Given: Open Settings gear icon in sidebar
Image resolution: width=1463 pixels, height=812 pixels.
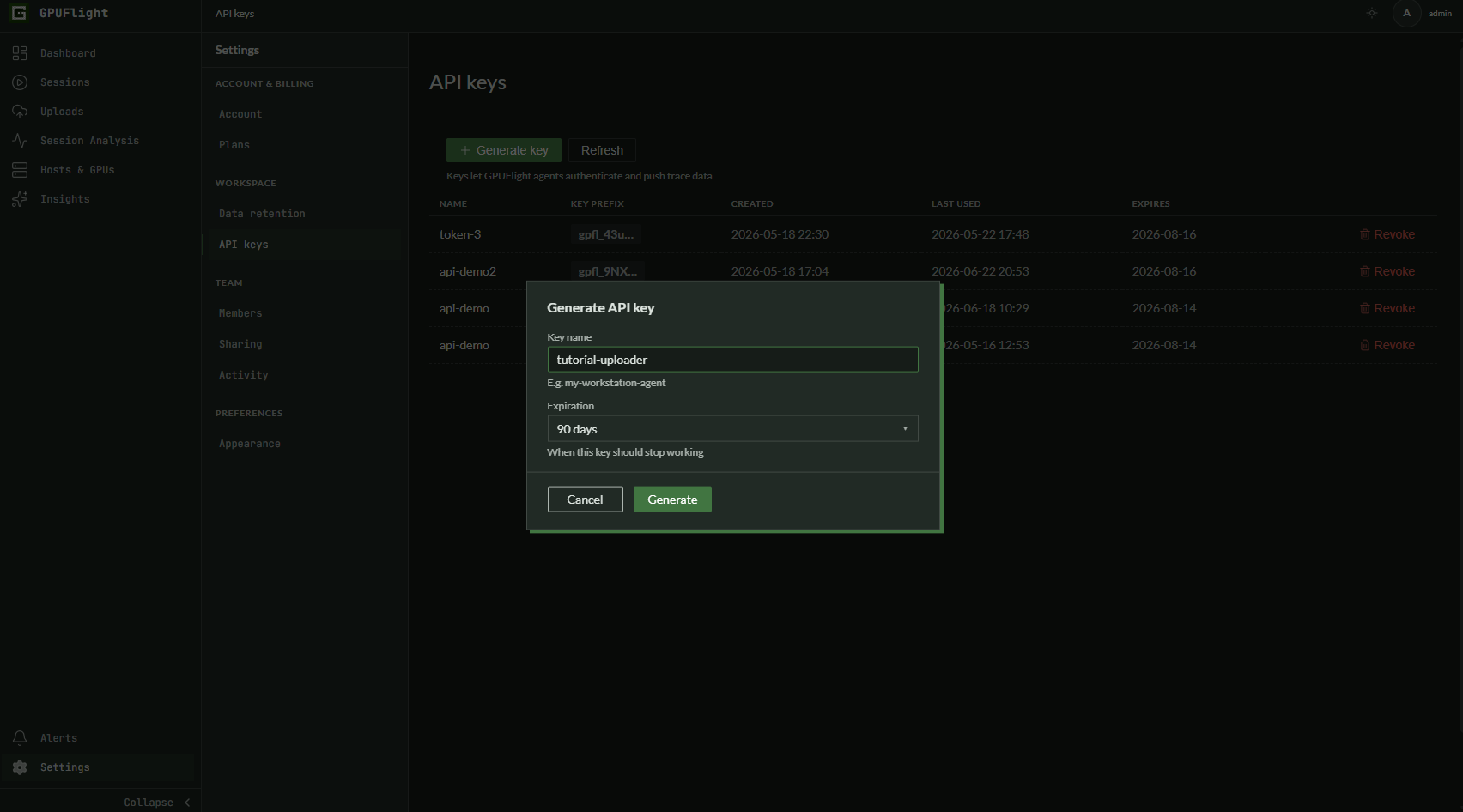Looking at the screenshot, I should click(x=20, y=767).
